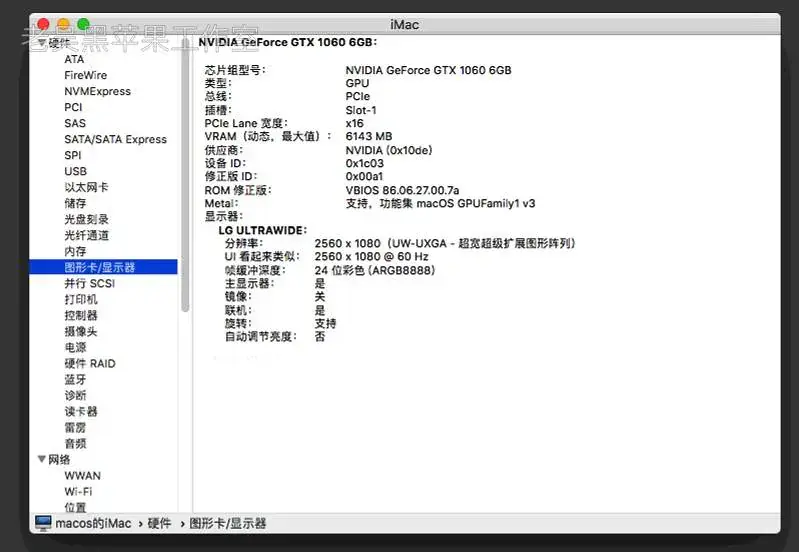This screenshot has width=799, height=552.
Task: Select PCI in the hardware list
Action: pyautogui.click(x=73, y=107)
